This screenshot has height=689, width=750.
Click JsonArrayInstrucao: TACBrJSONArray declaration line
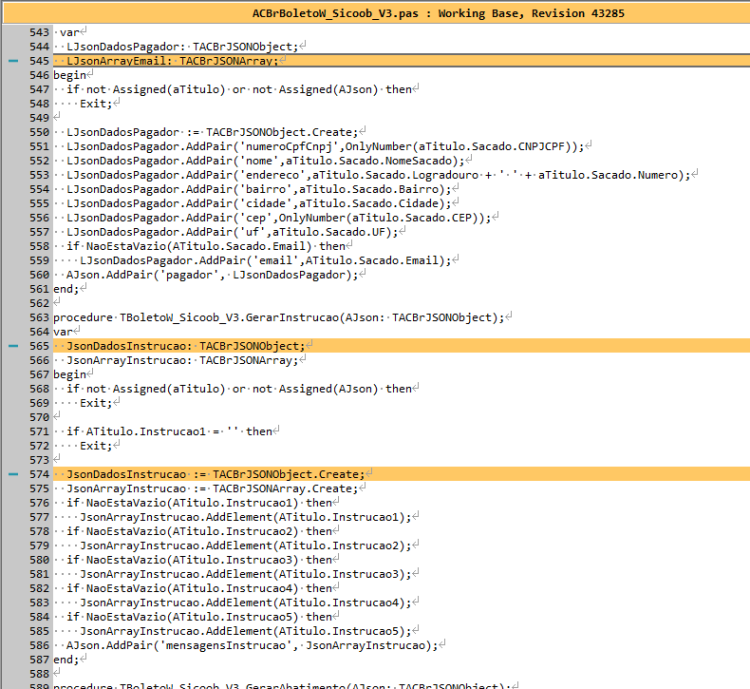182,360
